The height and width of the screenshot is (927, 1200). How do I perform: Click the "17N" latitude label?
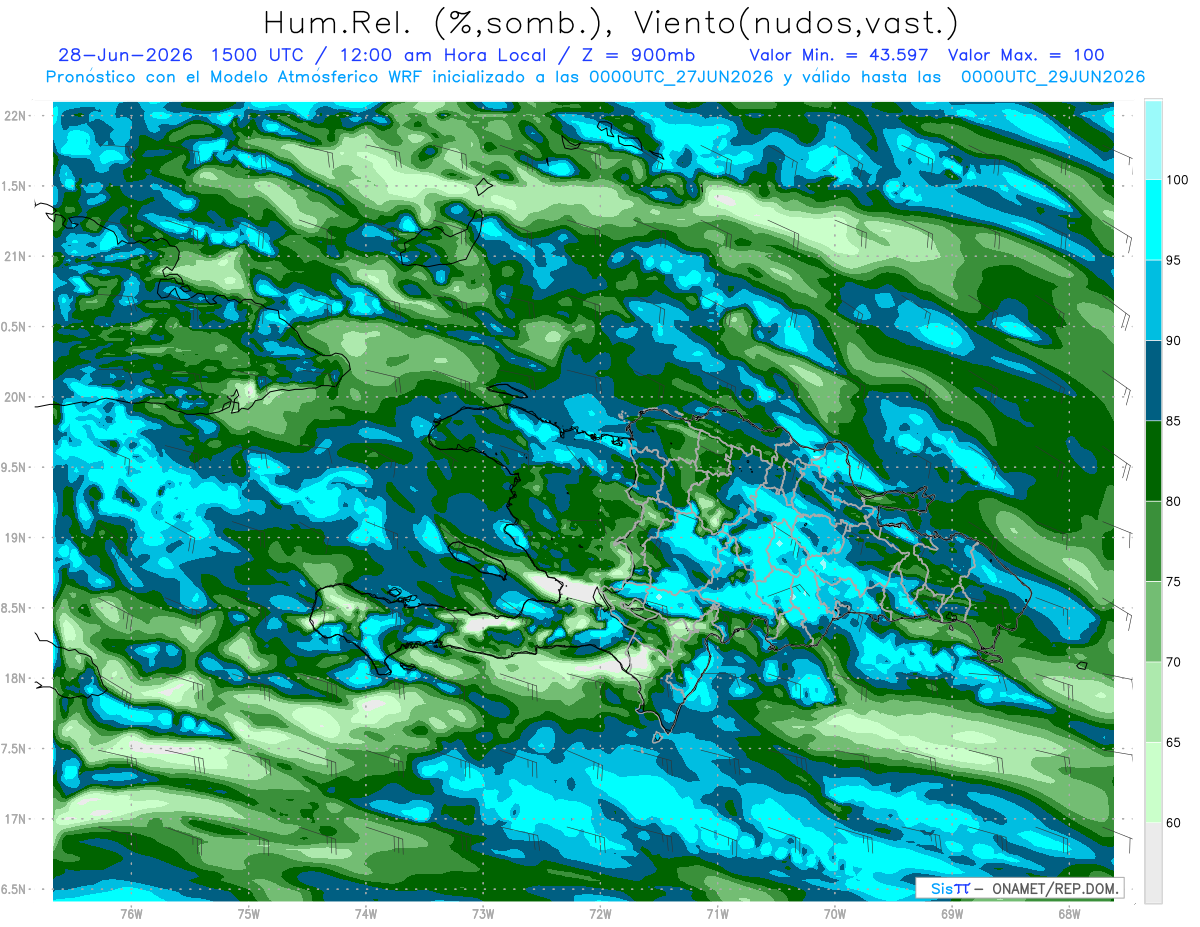[16, 819]
